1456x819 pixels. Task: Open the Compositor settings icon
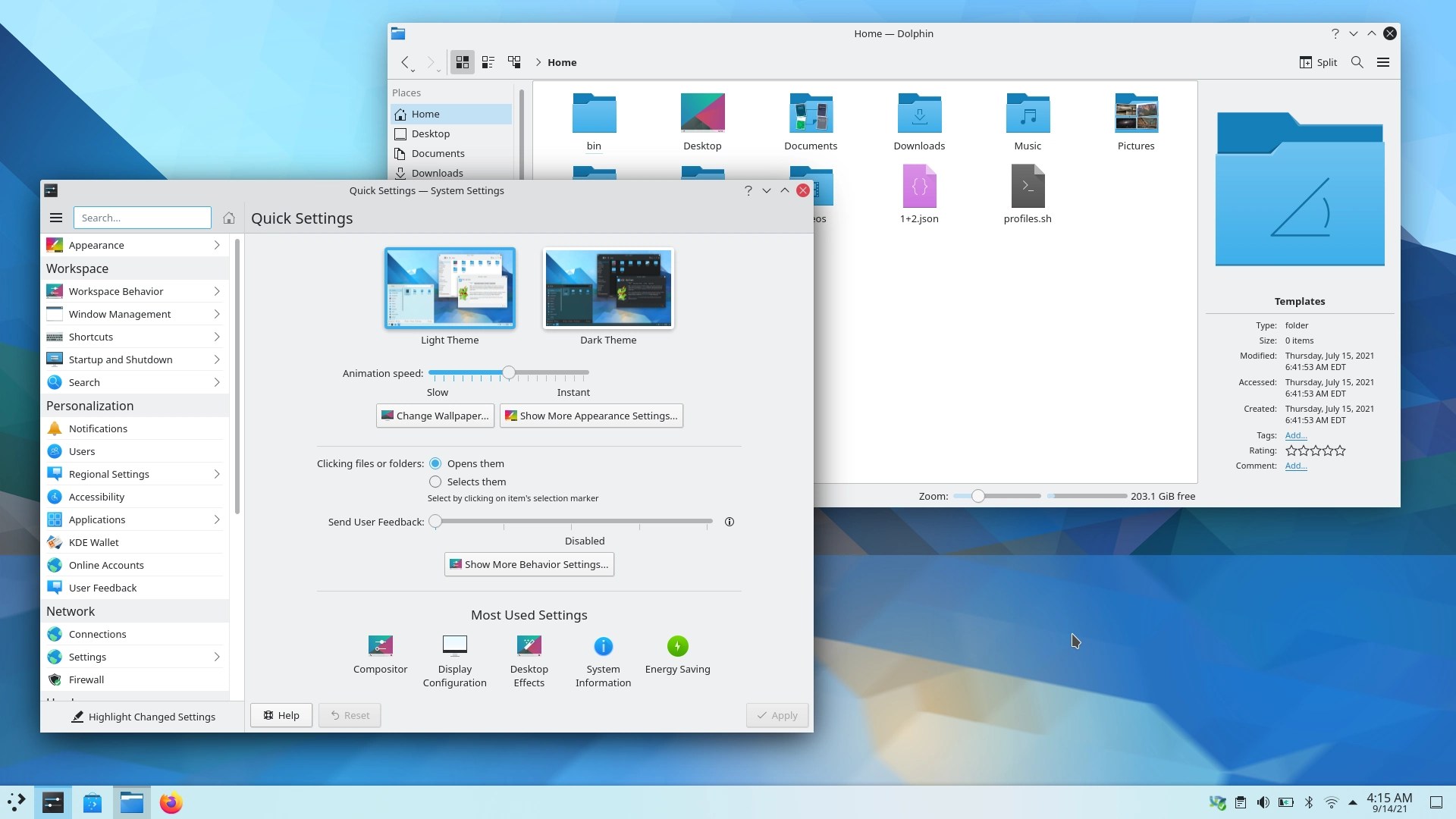[x=380, y=646]
